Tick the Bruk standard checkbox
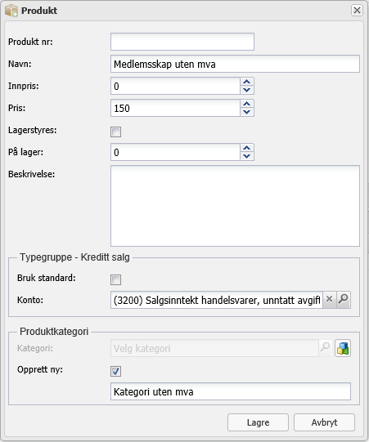The image size is (369, 442). pos(116,279)
